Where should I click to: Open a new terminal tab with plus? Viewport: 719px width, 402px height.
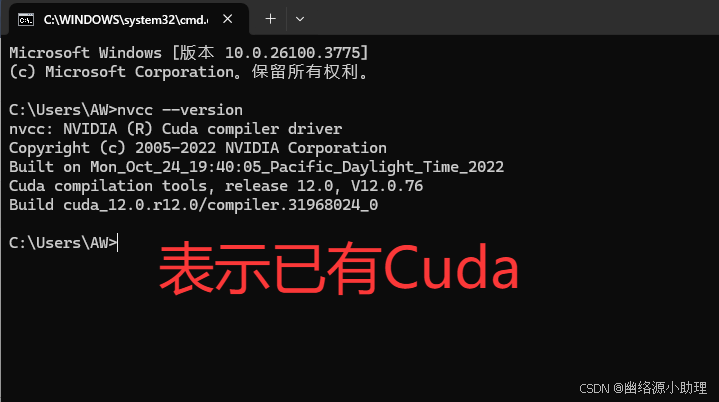click(271, 19)
